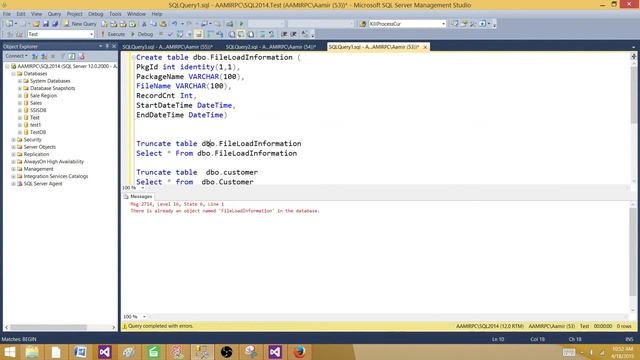Expand the SSISDB database node
This screenshot has width=640, height=360.
pyautogui.click(x=20, y=110)
